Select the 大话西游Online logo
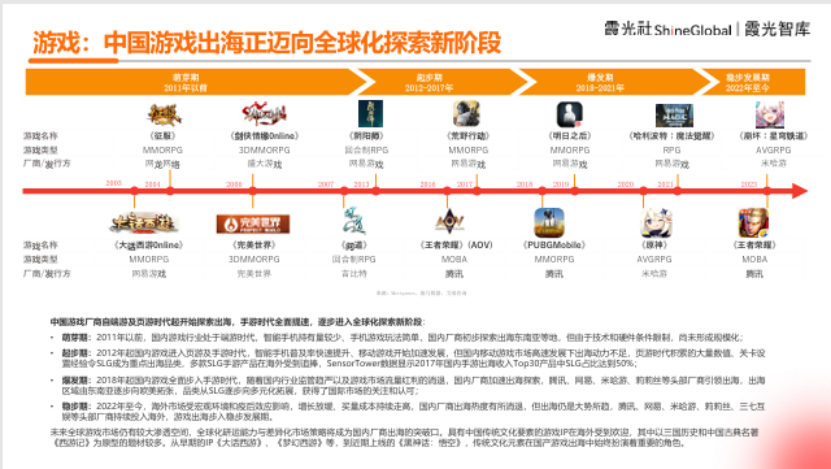 (144, 224)
